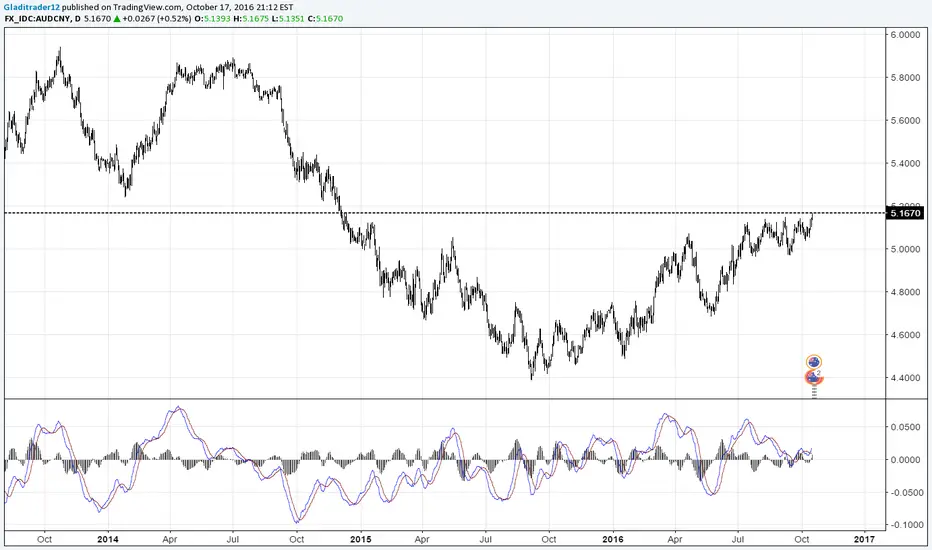The height and width of the screenshot is (550, 932).
Task: Click the Apr label following 2014 on time axis
Action: (x=170, y=539)
